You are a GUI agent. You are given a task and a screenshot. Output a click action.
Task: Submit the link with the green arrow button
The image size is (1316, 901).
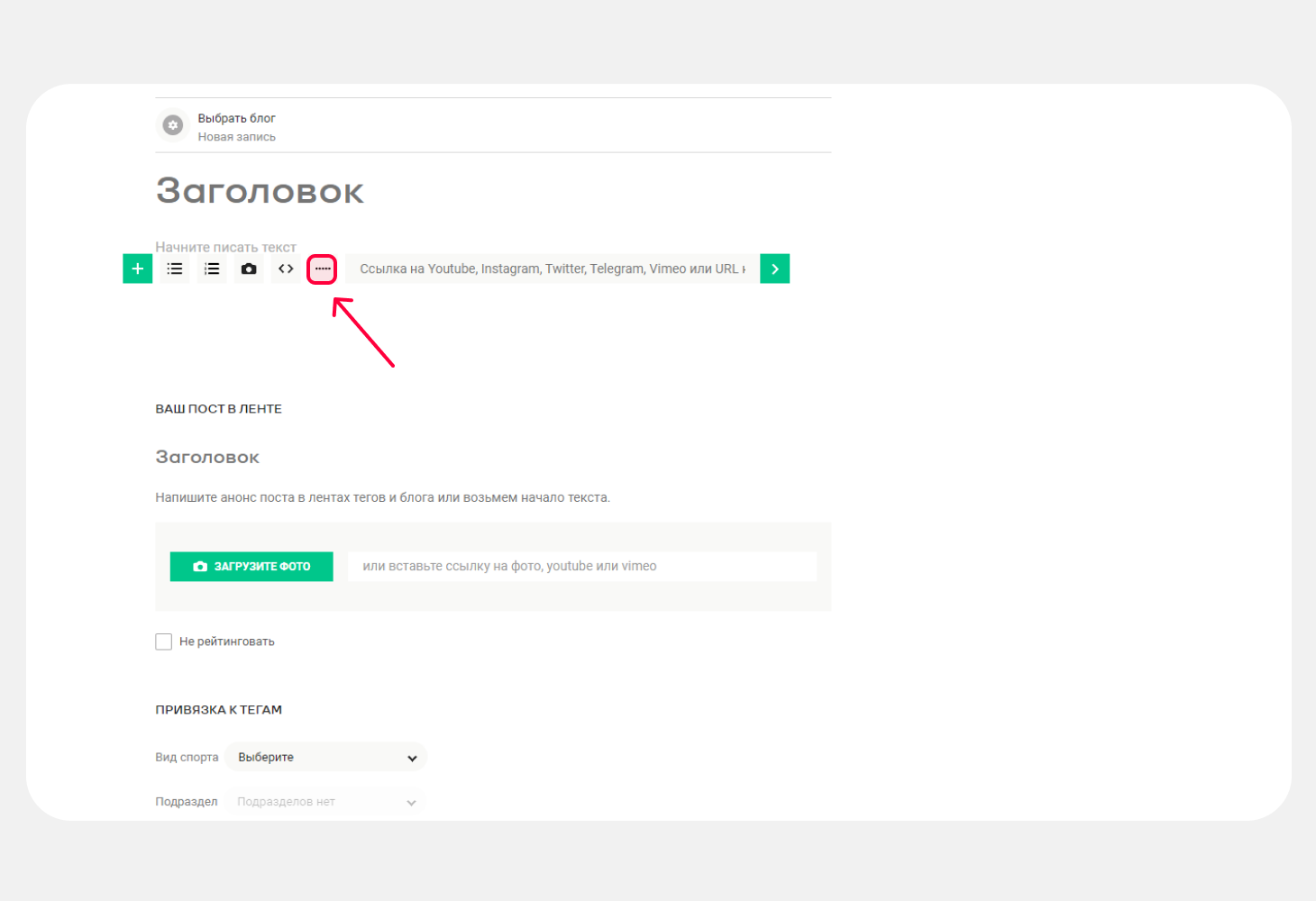click(x=774, y=268)
